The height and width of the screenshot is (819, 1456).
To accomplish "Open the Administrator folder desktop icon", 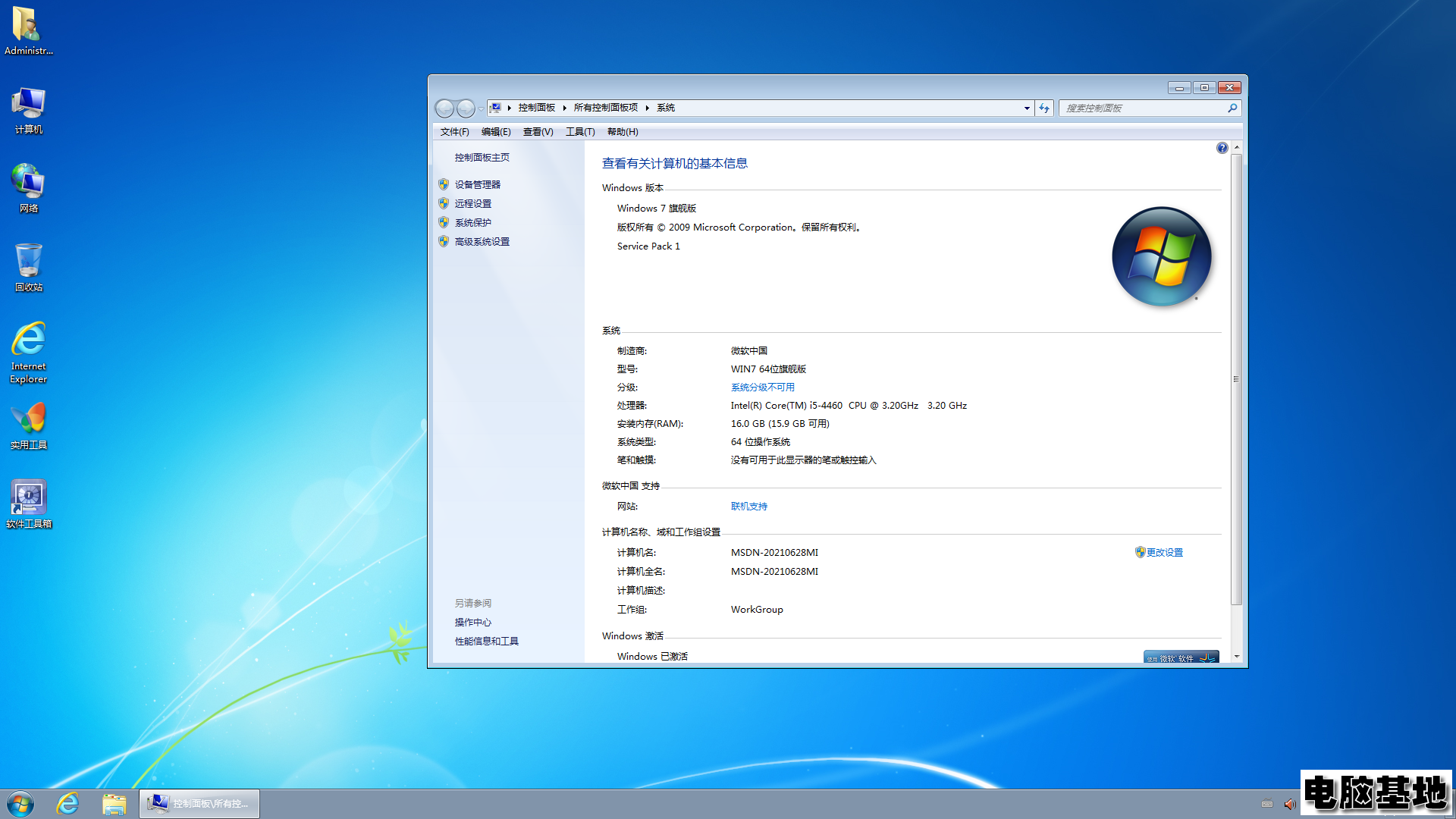I will click(28, 30).
